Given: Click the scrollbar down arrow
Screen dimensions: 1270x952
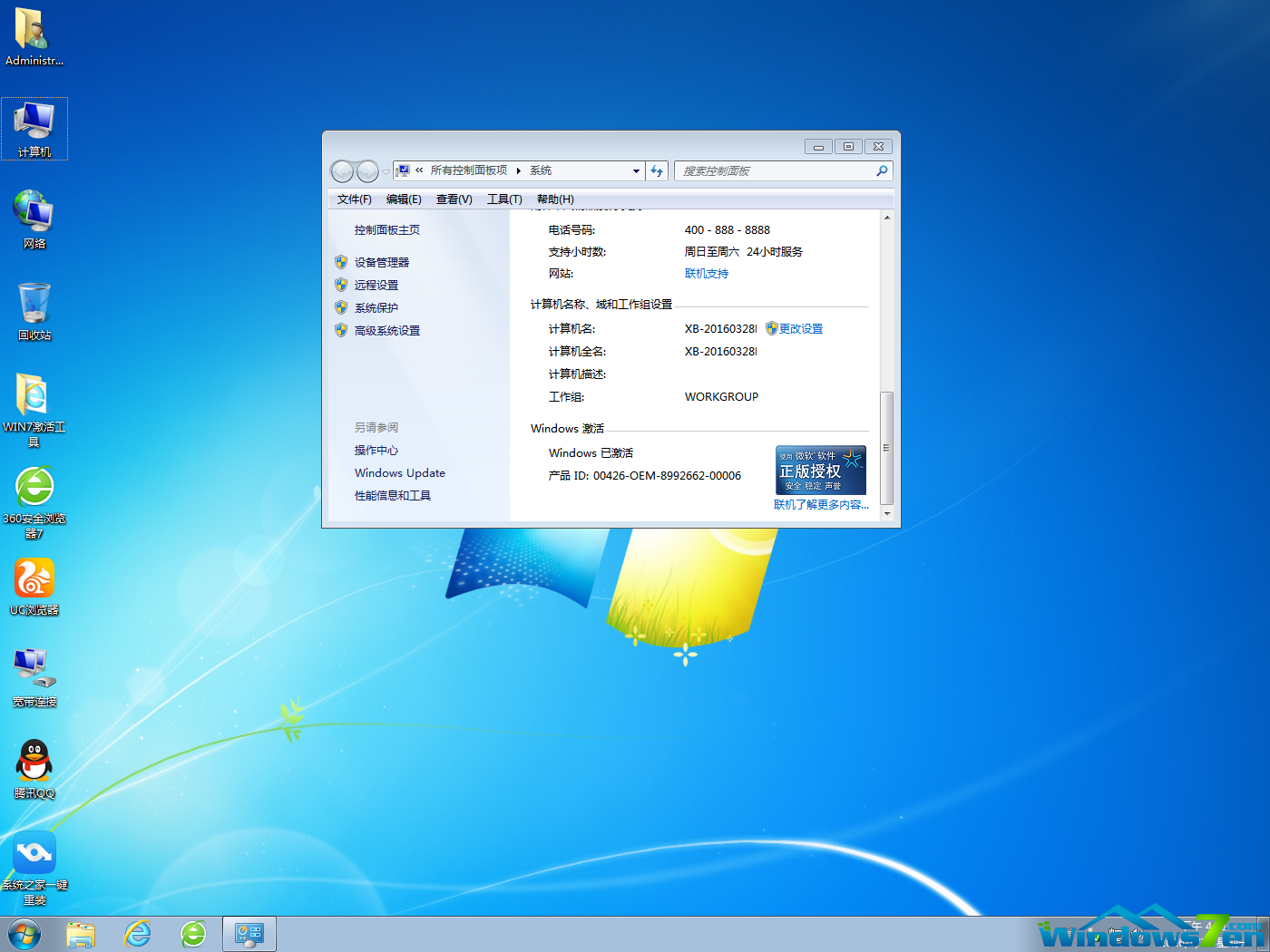Looking at the screenshot, I should (x=887, y=513).
